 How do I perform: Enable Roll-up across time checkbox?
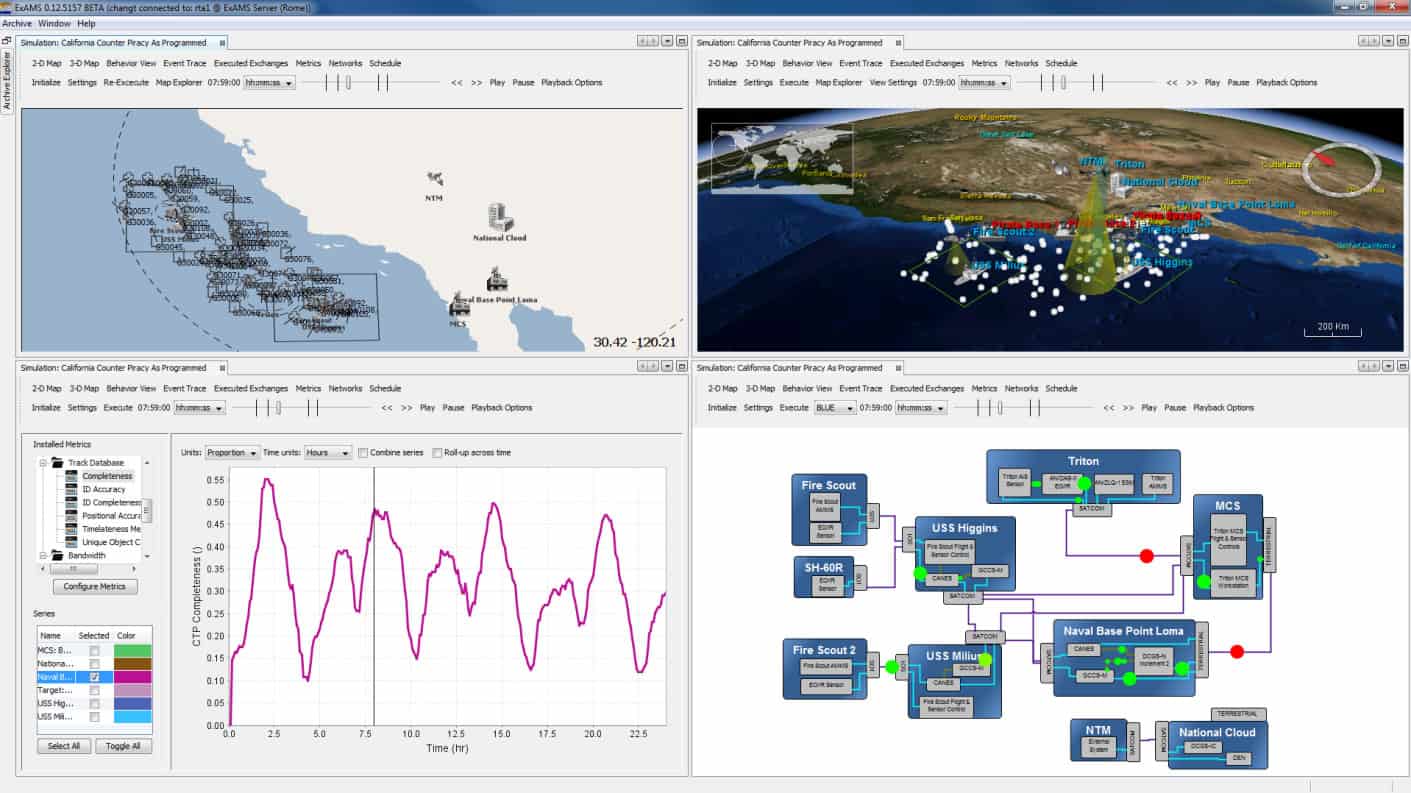[437, 453]
